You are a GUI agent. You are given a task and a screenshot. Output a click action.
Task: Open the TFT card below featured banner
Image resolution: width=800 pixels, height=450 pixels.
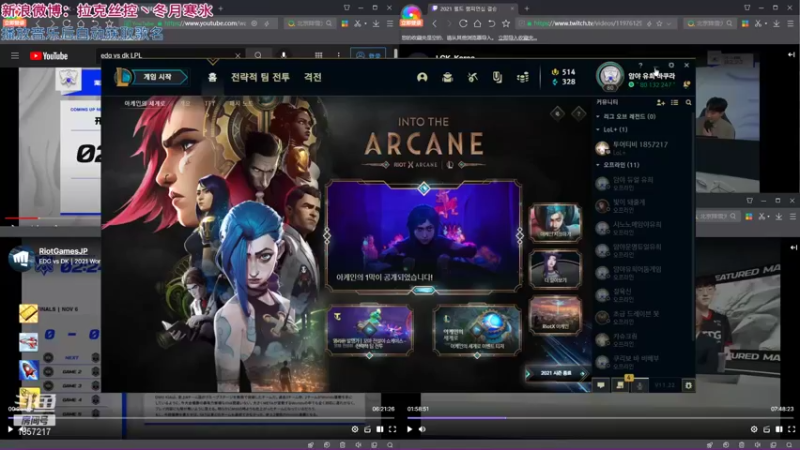[370, 330]
